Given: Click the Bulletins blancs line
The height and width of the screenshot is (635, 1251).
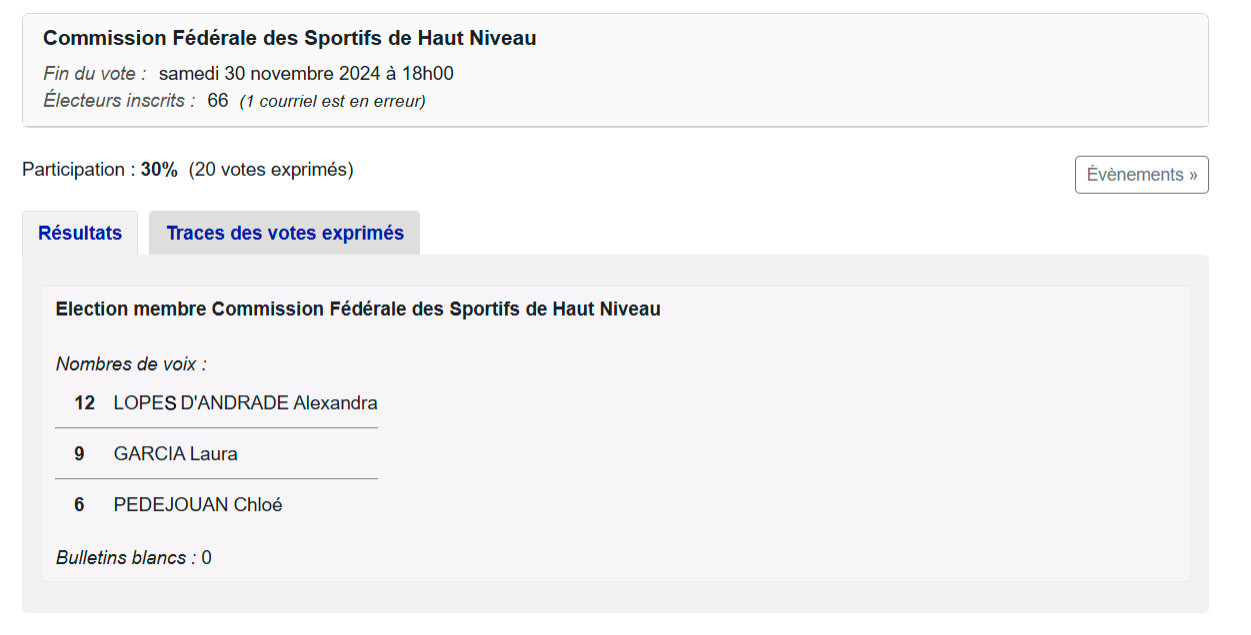Looking at the screenshot, I should point(133,557).
